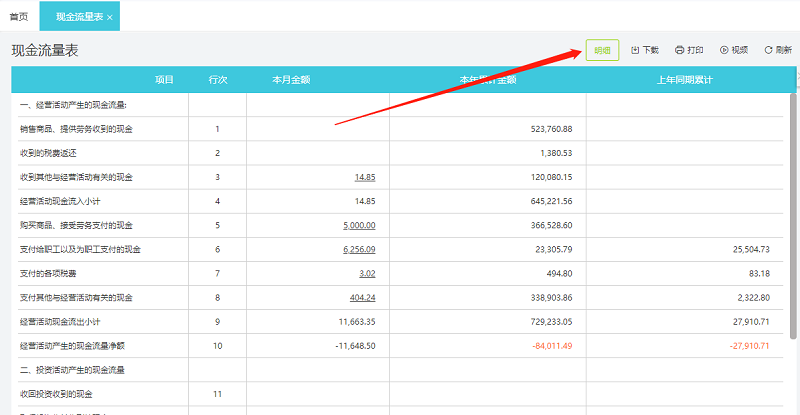This screenshot has width=800, height=415.
Task: Click the 11,663.35 monthly outflow subtotal
Action: click(357, 322)
